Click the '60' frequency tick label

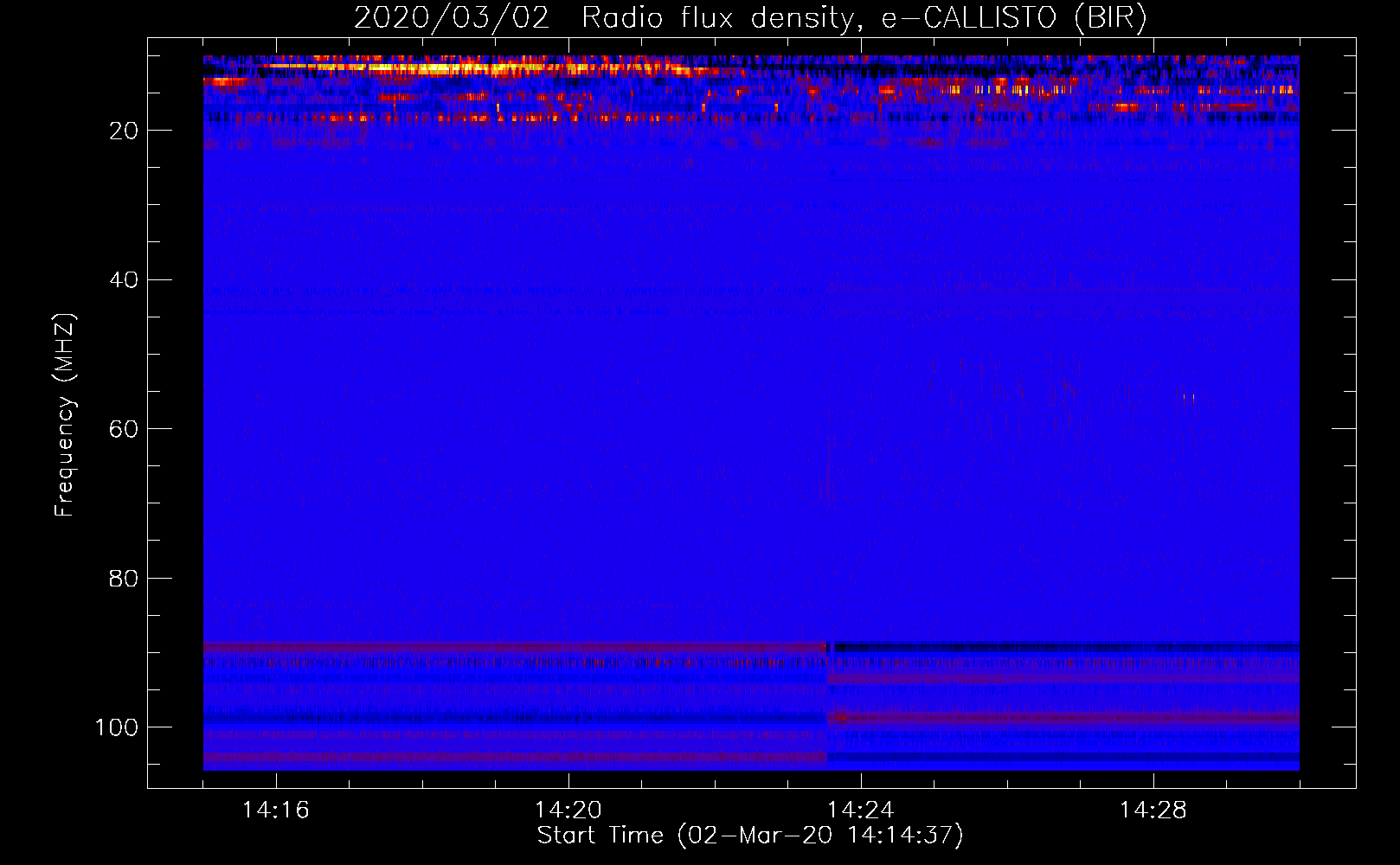(124, 430)
